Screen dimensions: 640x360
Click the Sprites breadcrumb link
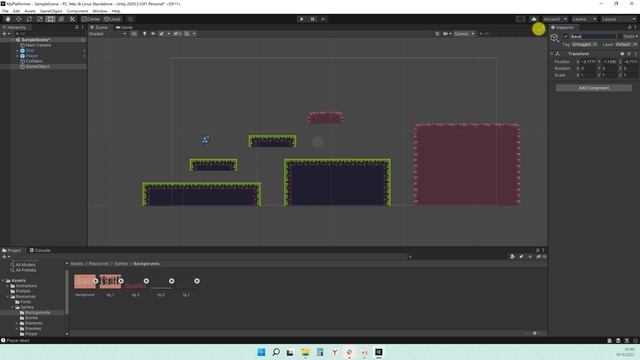pos(121,264)
